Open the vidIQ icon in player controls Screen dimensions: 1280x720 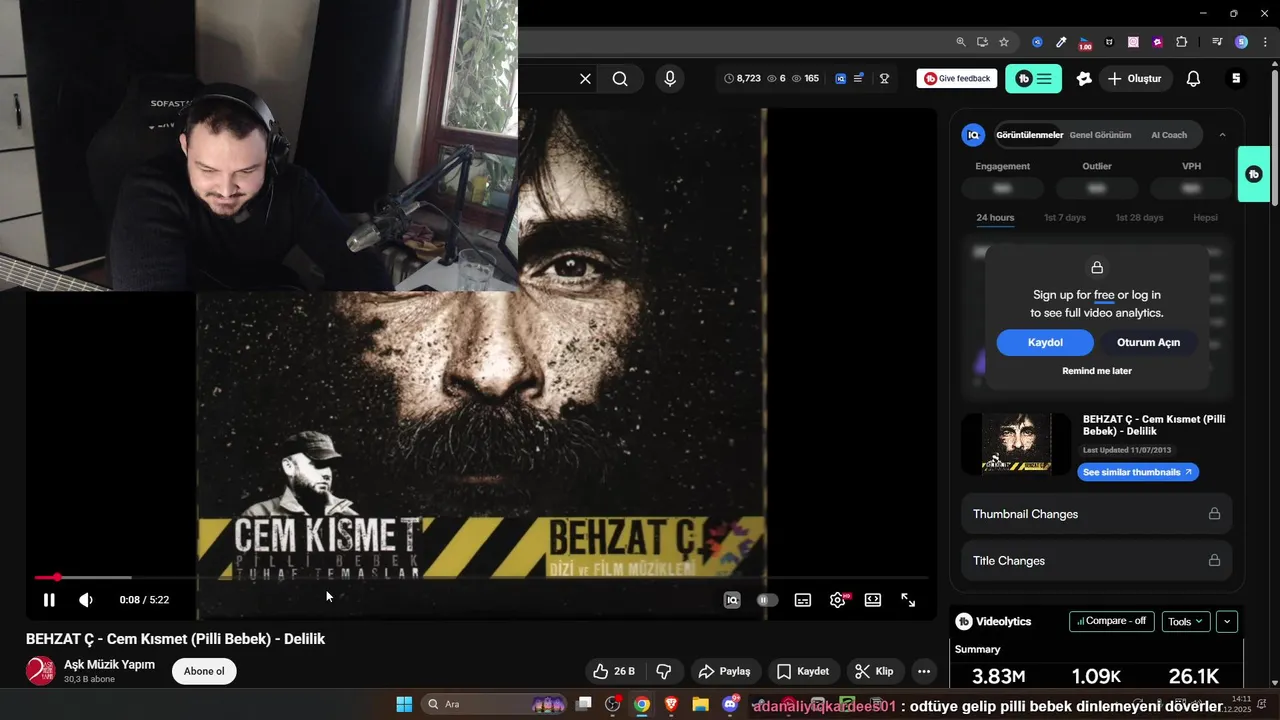coord(732,600)
